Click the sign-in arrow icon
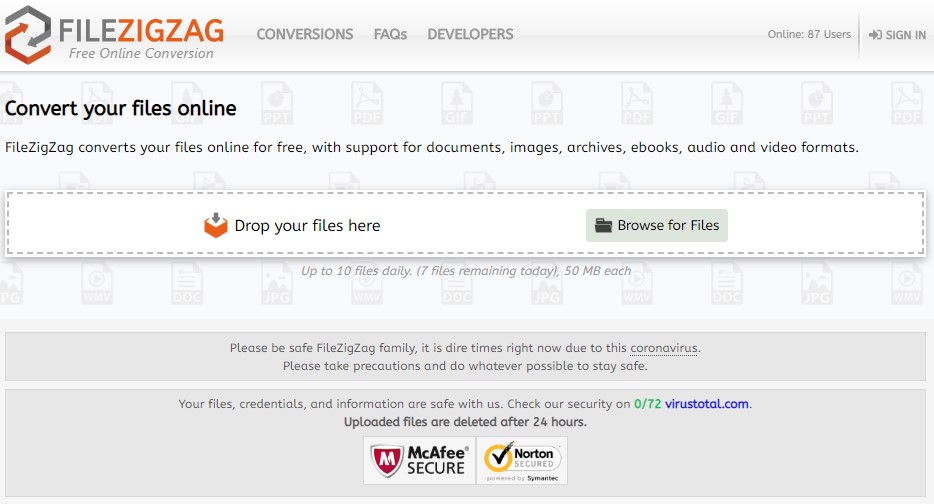The width and height of the screenshot is (934, 504). coord(875,35)
